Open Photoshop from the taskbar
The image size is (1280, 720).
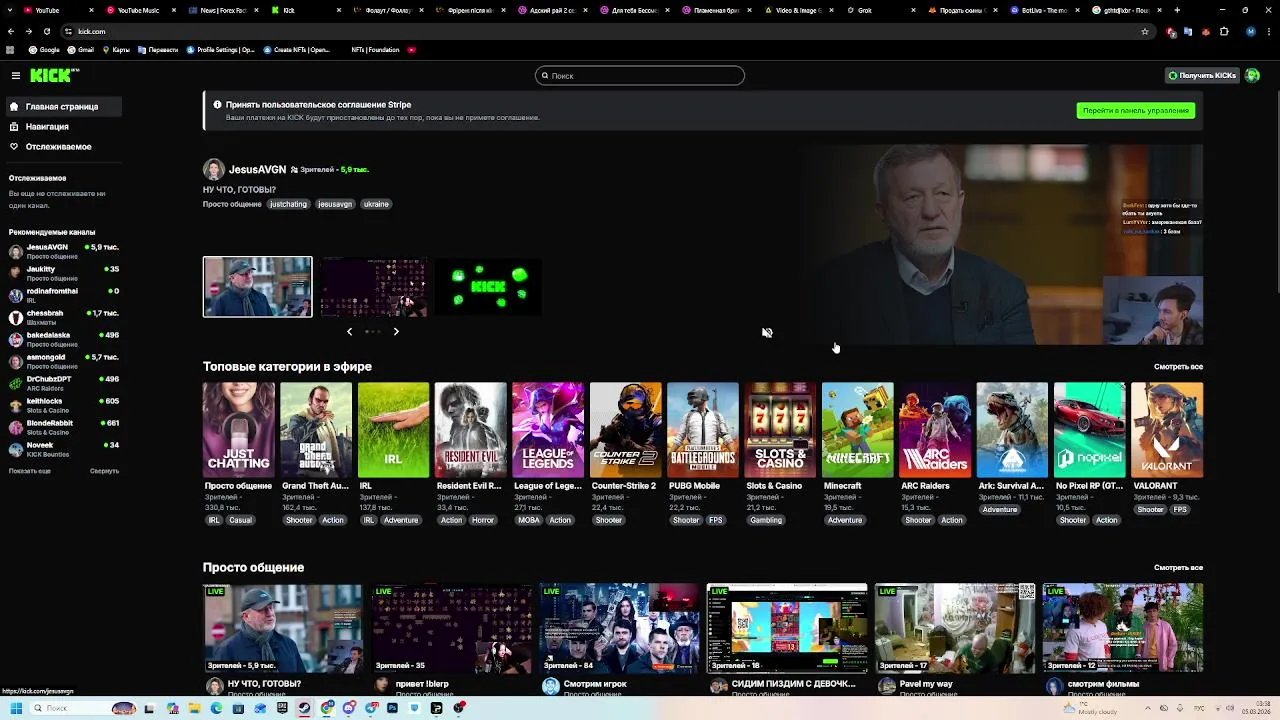392,708
